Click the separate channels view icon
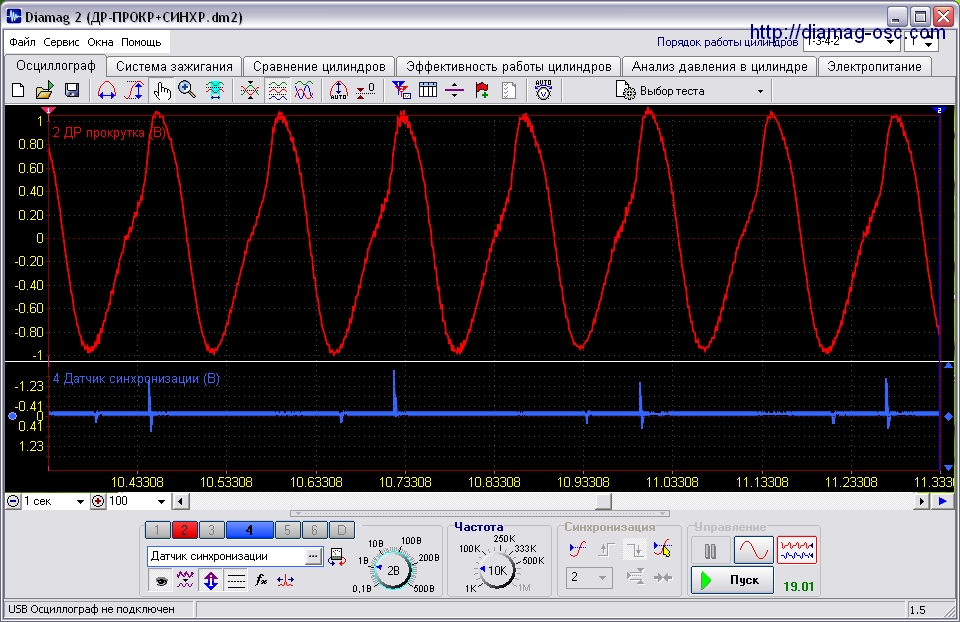 pos(277,91)
